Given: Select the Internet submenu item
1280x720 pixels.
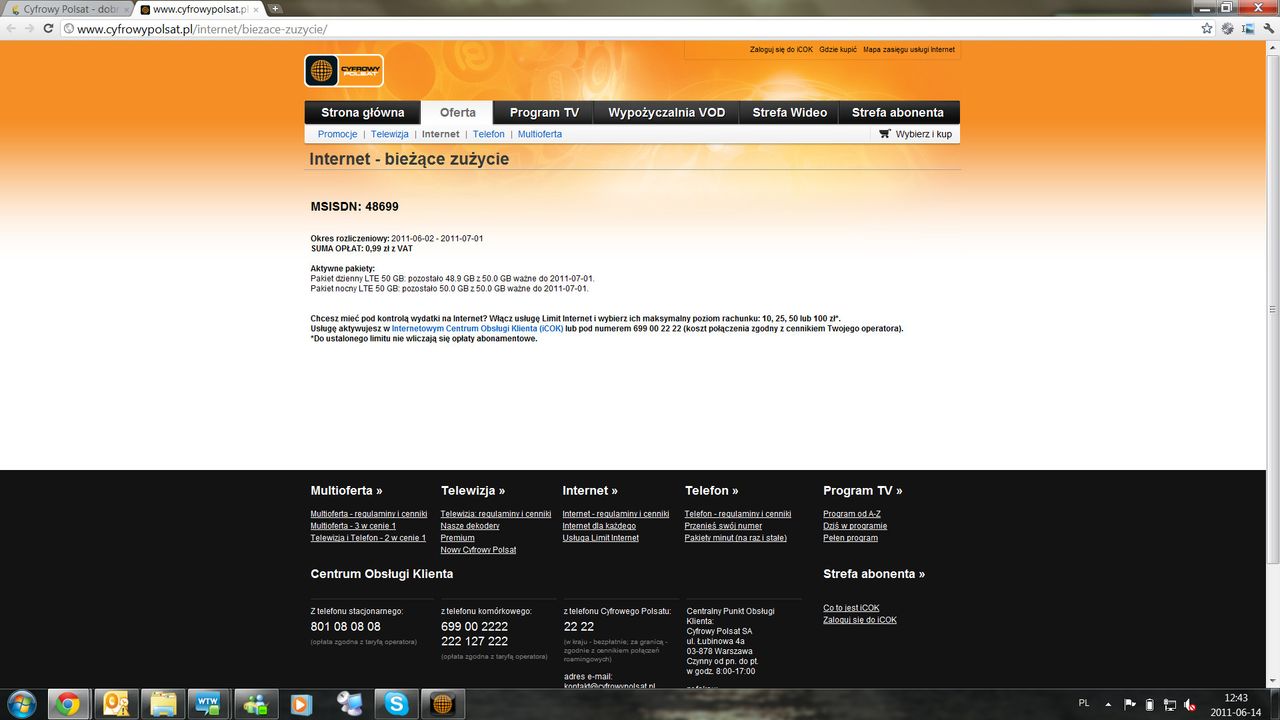Looking at the screenshot, I should coord(441,134).
